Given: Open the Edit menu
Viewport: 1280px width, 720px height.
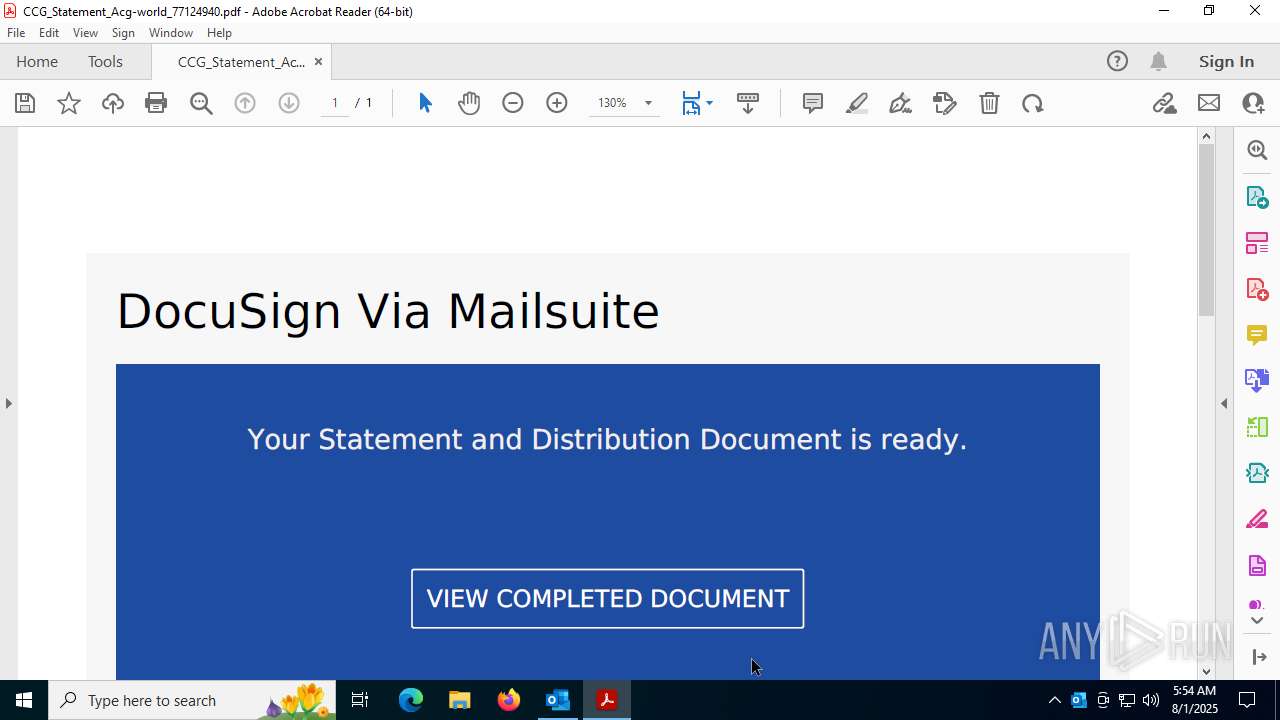Looking at the screenshot, I should click(x=49, y=33).
